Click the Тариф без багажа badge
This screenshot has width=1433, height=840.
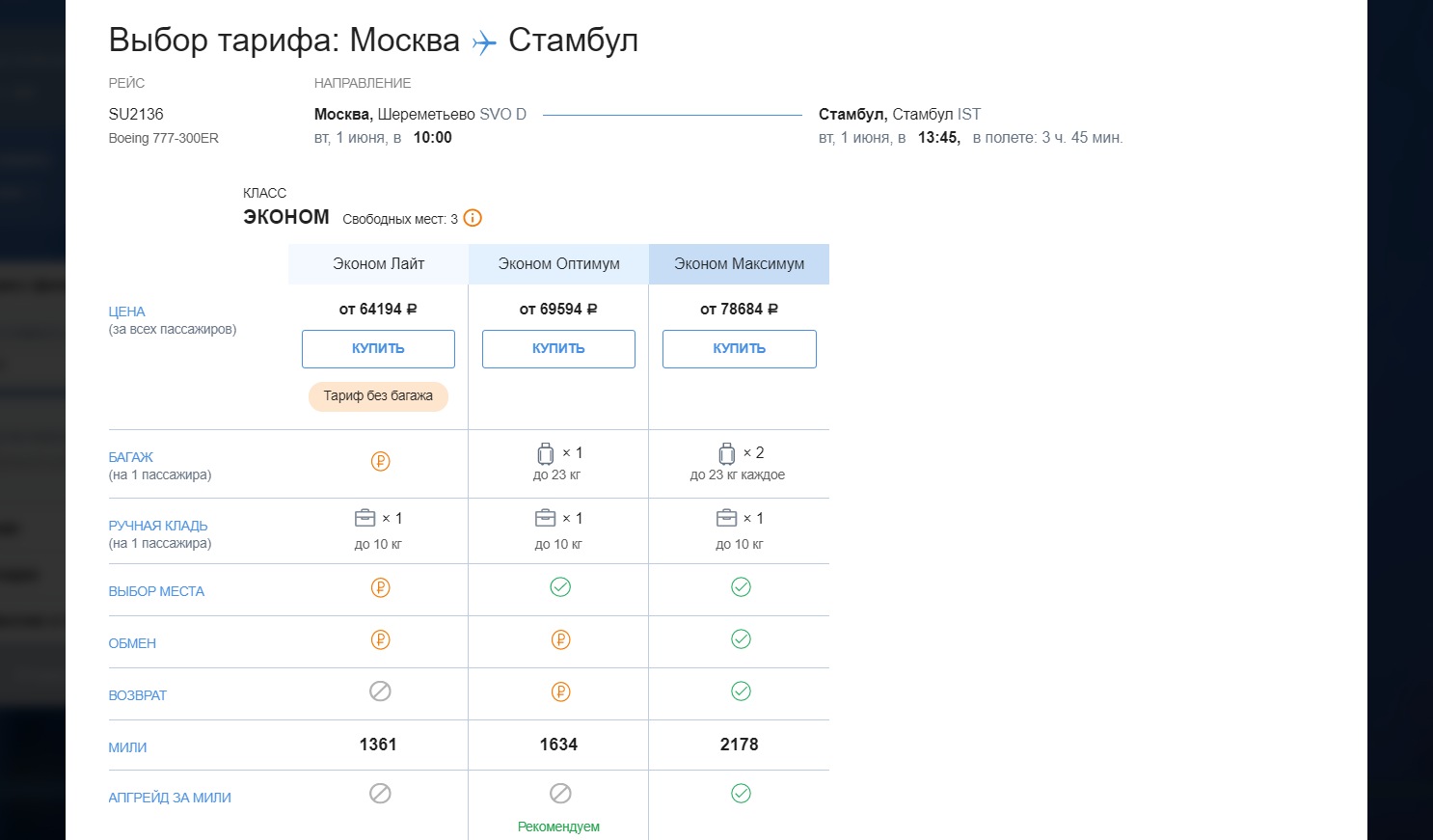click(378, 396)
